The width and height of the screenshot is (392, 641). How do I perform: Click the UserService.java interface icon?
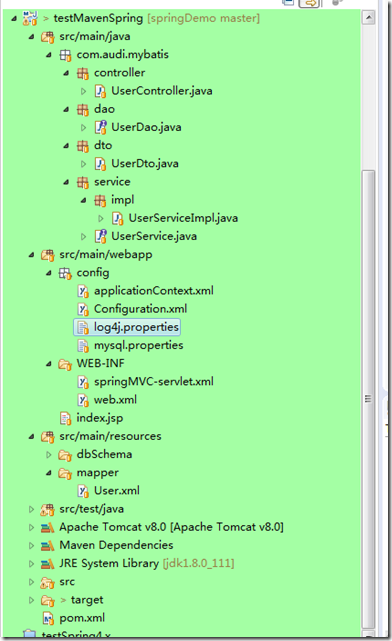(101, 236)
